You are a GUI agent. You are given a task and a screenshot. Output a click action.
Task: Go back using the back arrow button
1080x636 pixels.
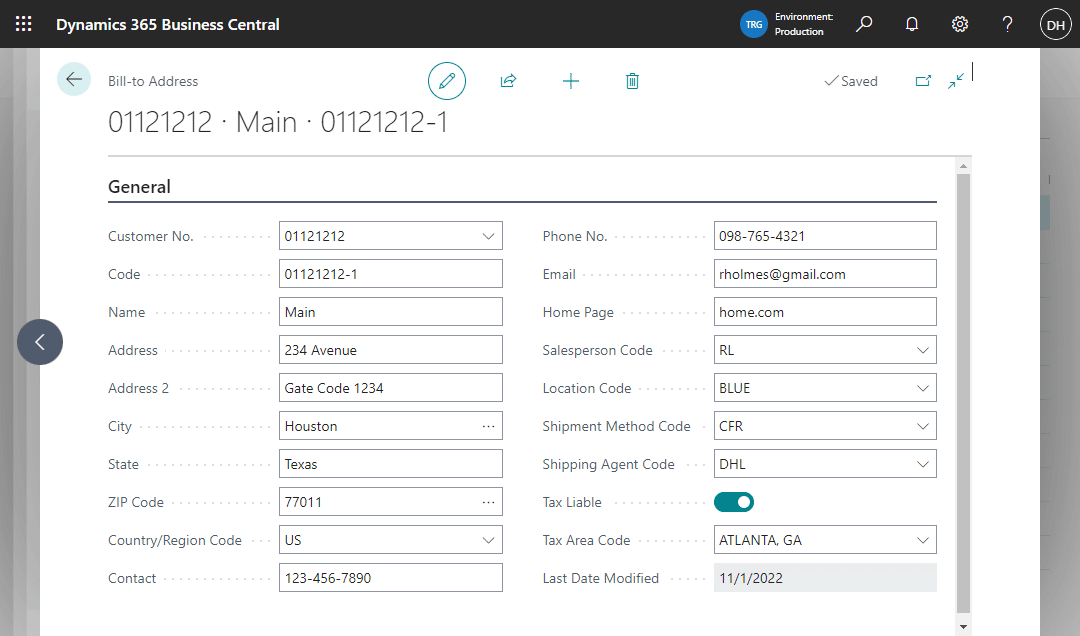tap(74, 80)
